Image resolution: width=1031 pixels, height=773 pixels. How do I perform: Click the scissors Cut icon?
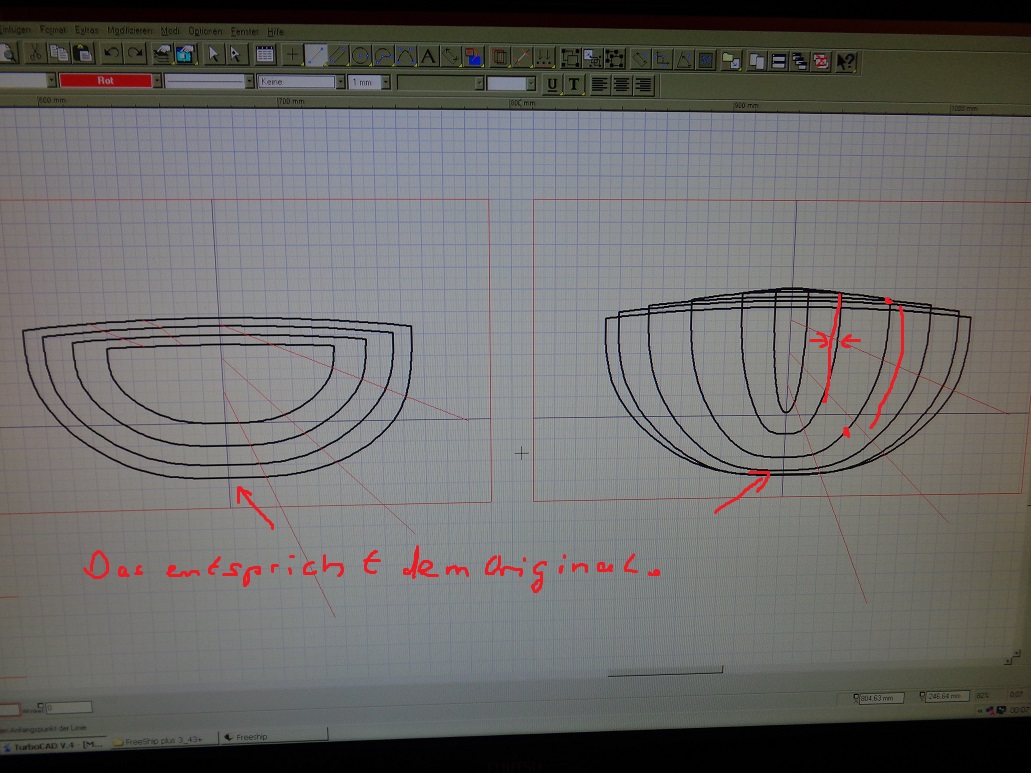(36, 54)
